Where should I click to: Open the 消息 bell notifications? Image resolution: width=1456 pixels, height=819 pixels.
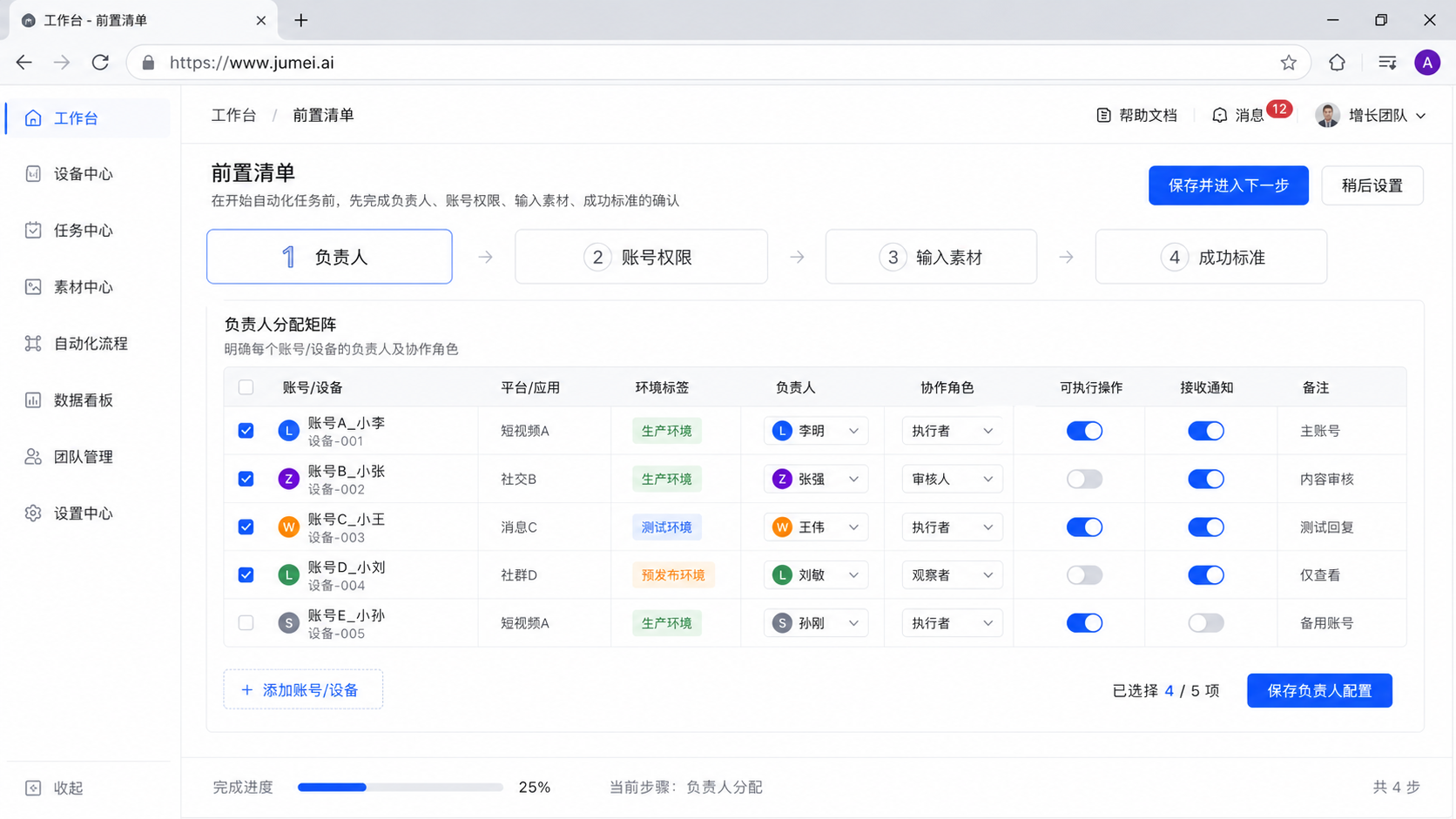pos(1219,116)
